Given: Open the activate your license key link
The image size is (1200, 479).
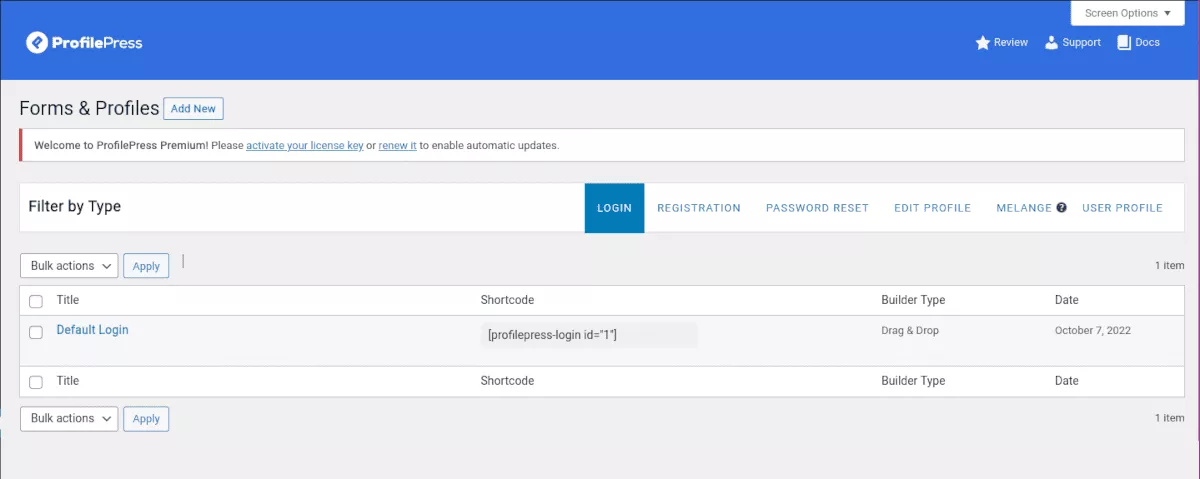Looking at the screenshot, I should coord(305,145).
